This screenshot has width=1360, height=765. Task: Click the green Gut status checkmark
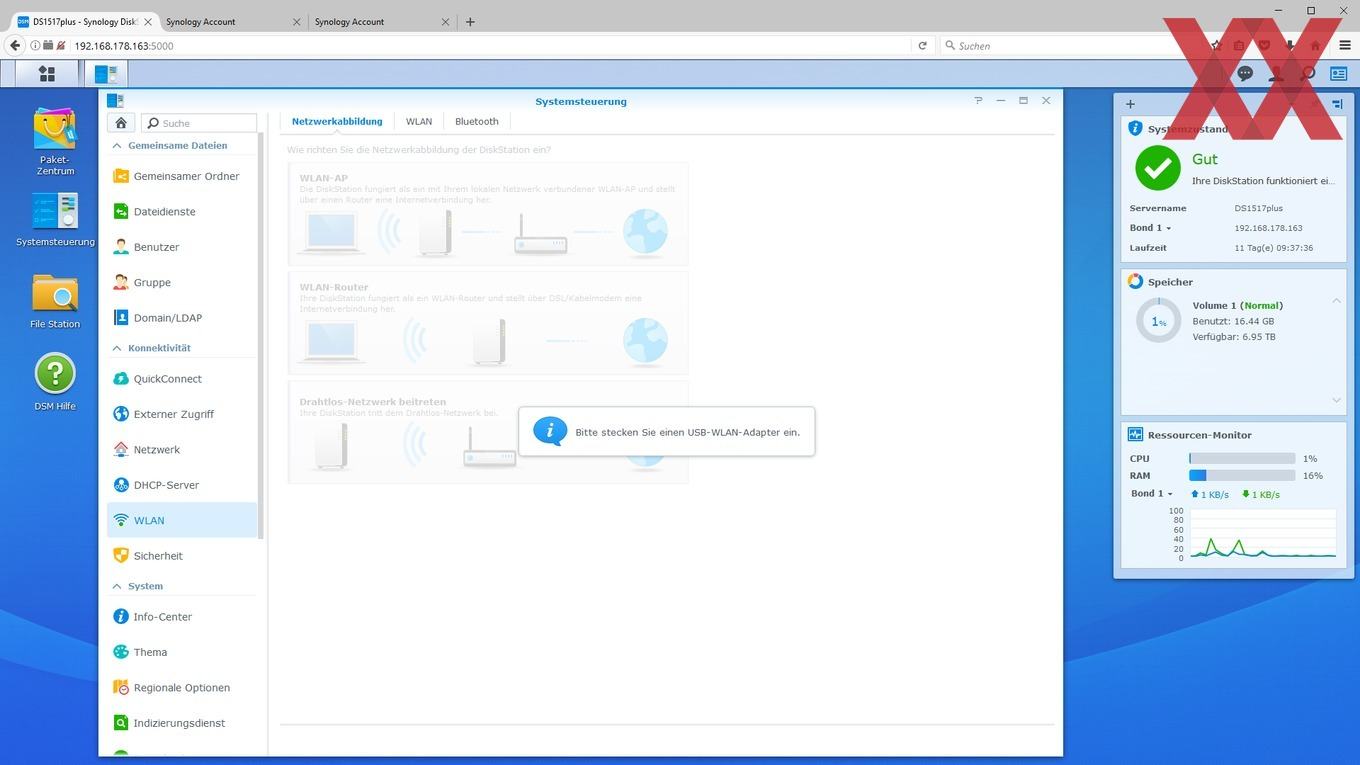pos(1158,168)
